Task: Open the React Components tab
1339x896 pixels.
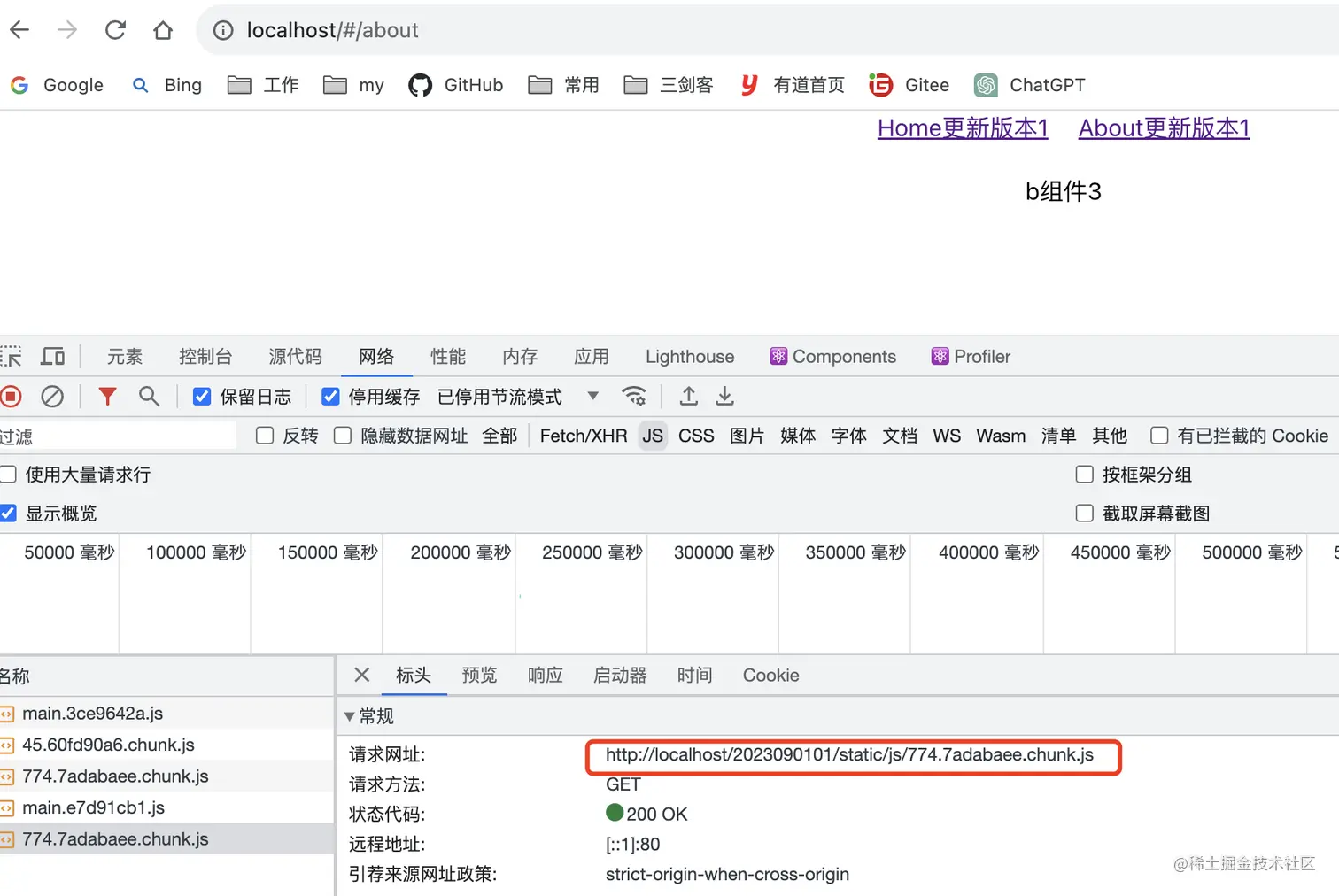Action: (833, 356)
